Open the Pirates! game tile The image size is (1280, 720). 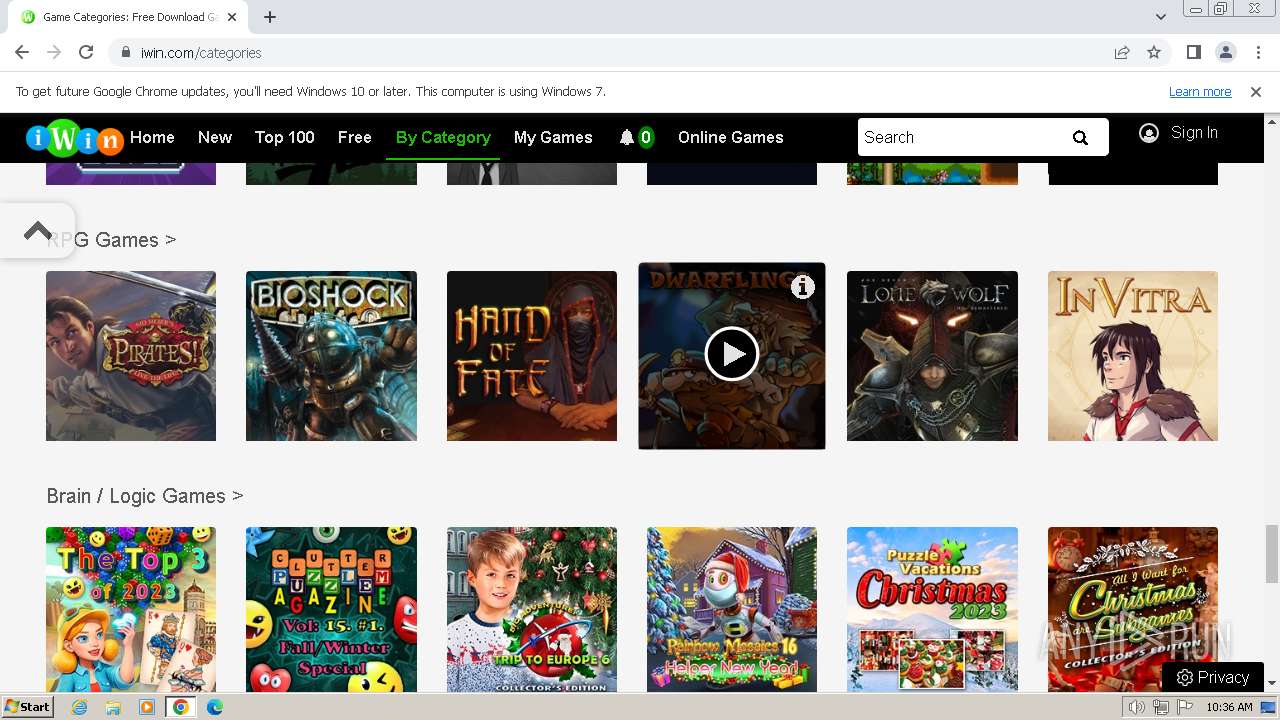coord(131,356)
